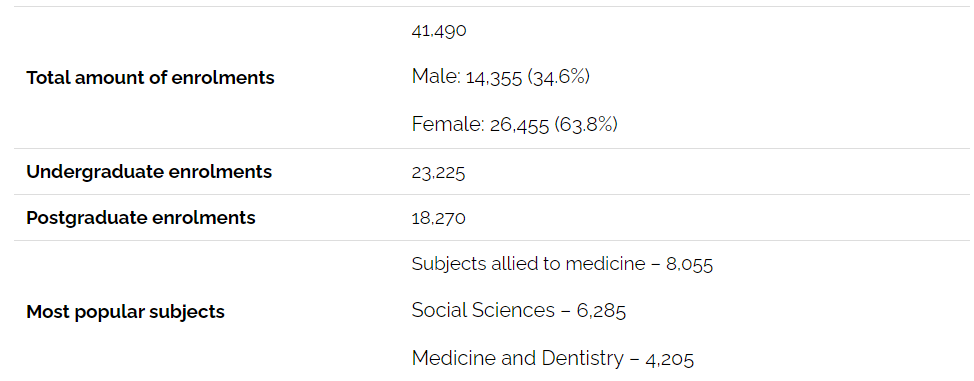Click the word 'Male:' in enrolments
The height and width of the screenshot is (381, 974).
[436, 76]
